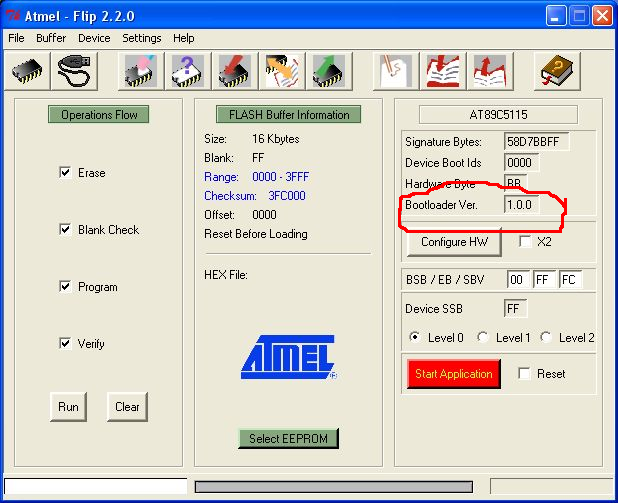Open the Help menu
Viewport: 618px width, 503px height.
click(184, 38)
